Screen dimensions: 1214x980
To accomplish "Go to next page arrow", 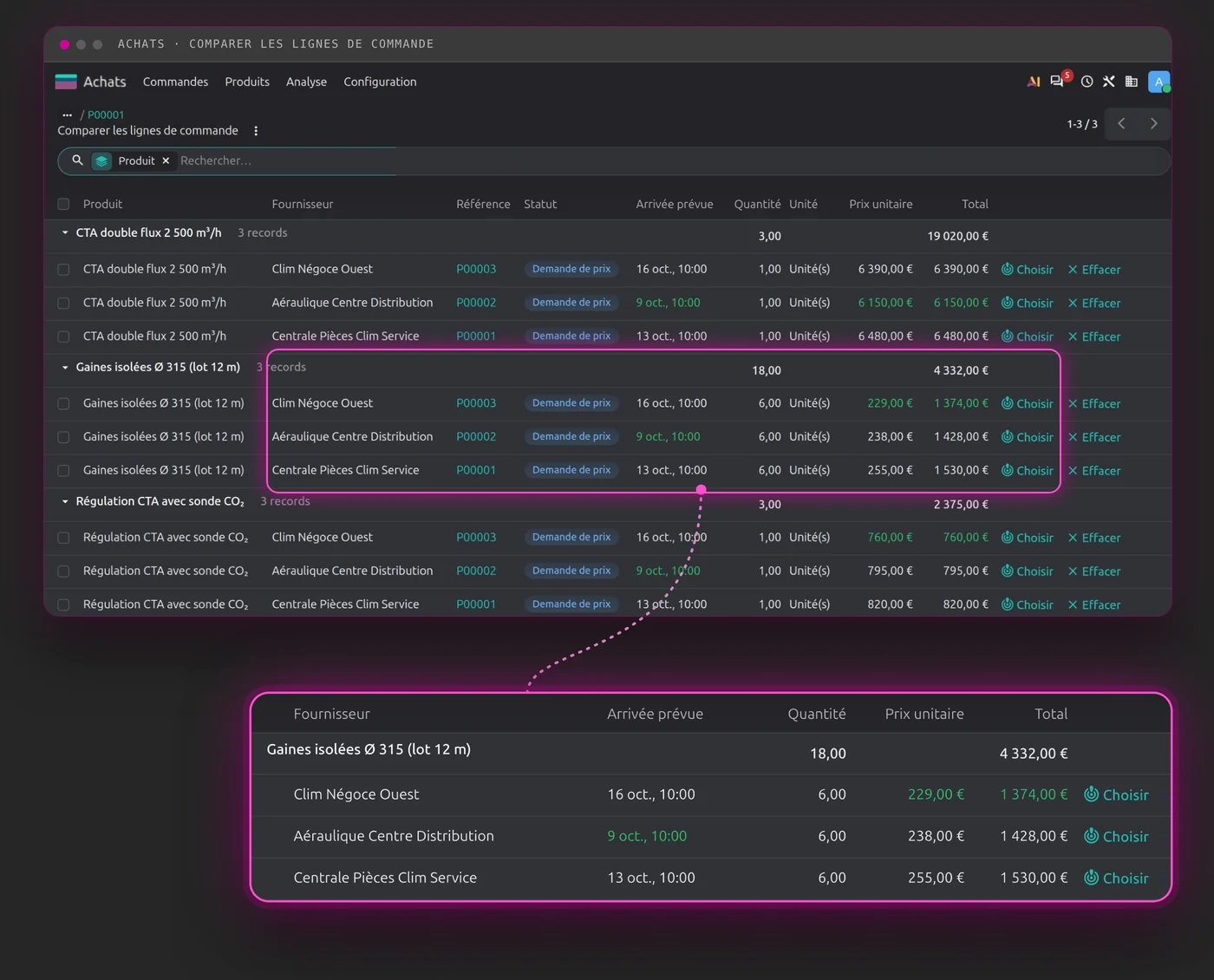I will point(1153,123).
